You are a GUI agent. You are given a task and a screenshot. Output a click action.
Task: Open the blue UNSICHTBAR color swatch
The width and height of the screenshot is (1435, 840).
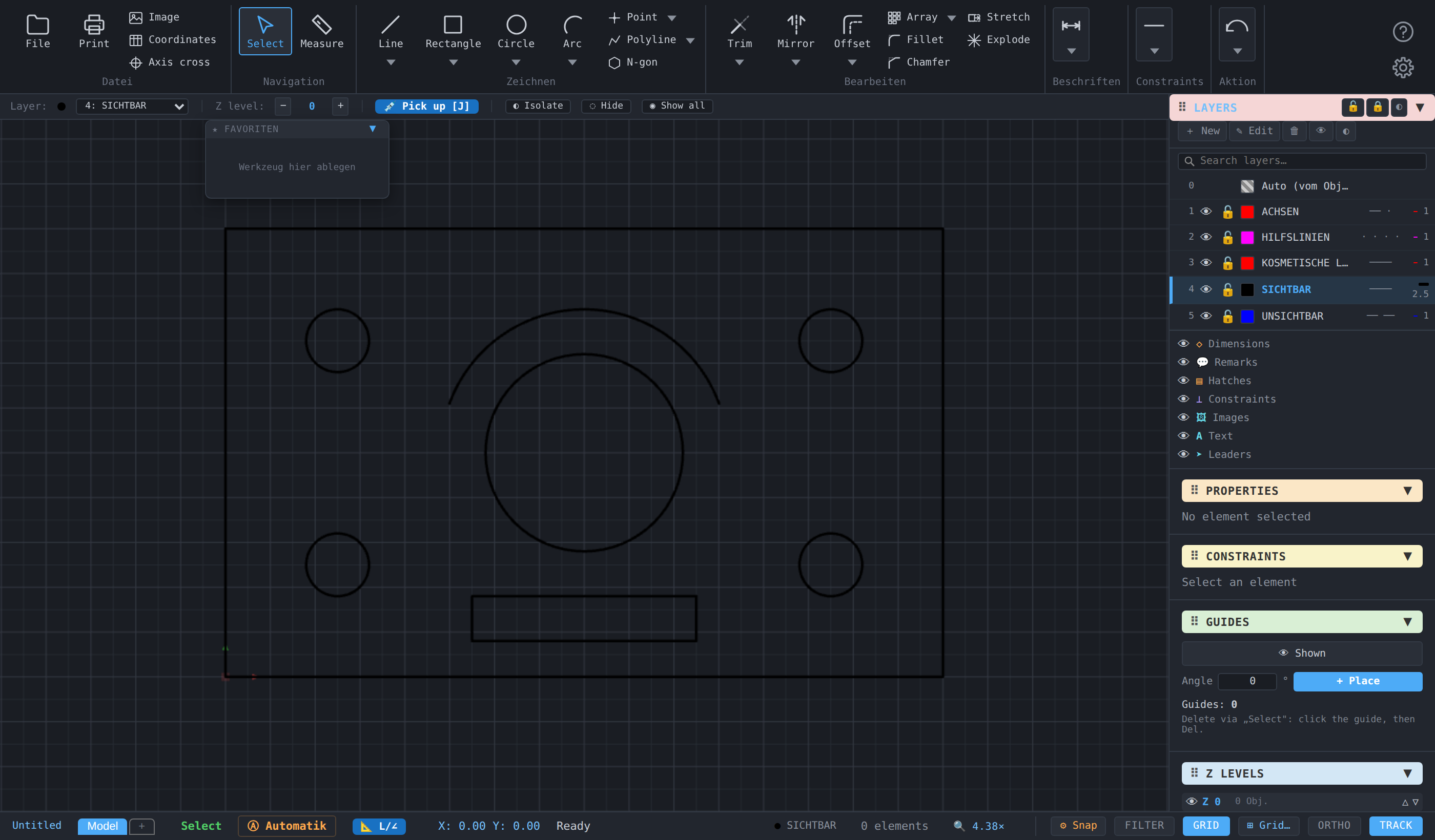(x=1247, y=316)
